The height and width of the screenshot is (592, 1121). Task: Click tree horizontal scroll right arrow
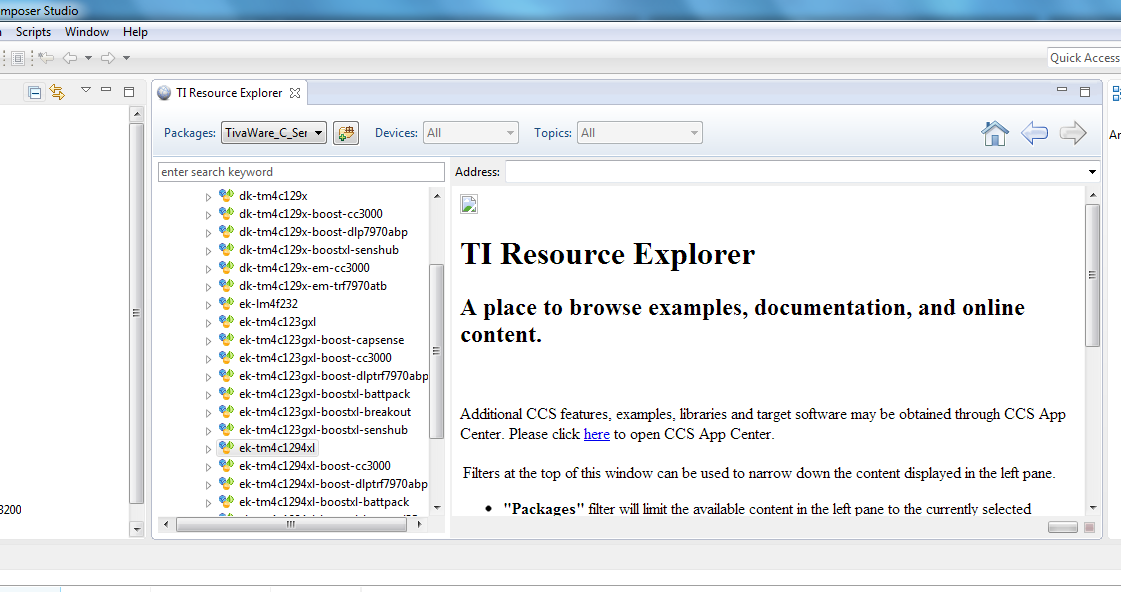tap(419, 524)
